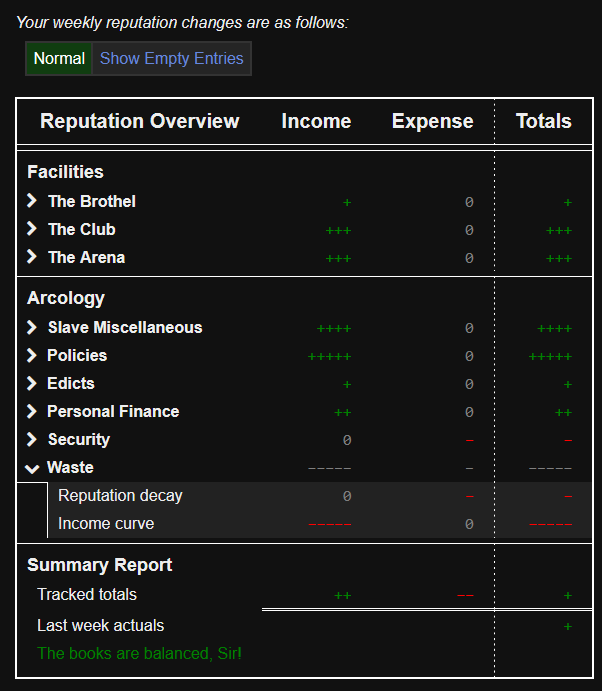Click the Personal Finance label
Viewport: 602px width, 691px height.
point(113,412)
